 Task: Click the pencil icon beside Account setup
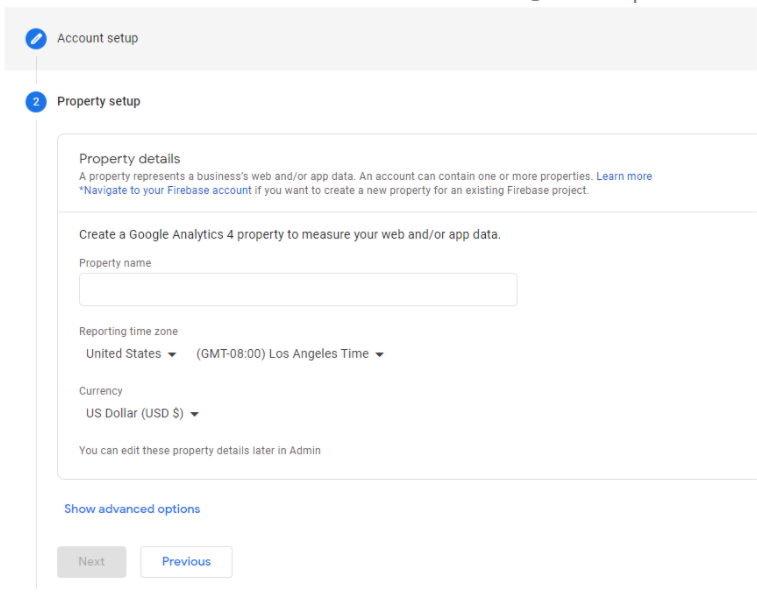coord(36,39)
